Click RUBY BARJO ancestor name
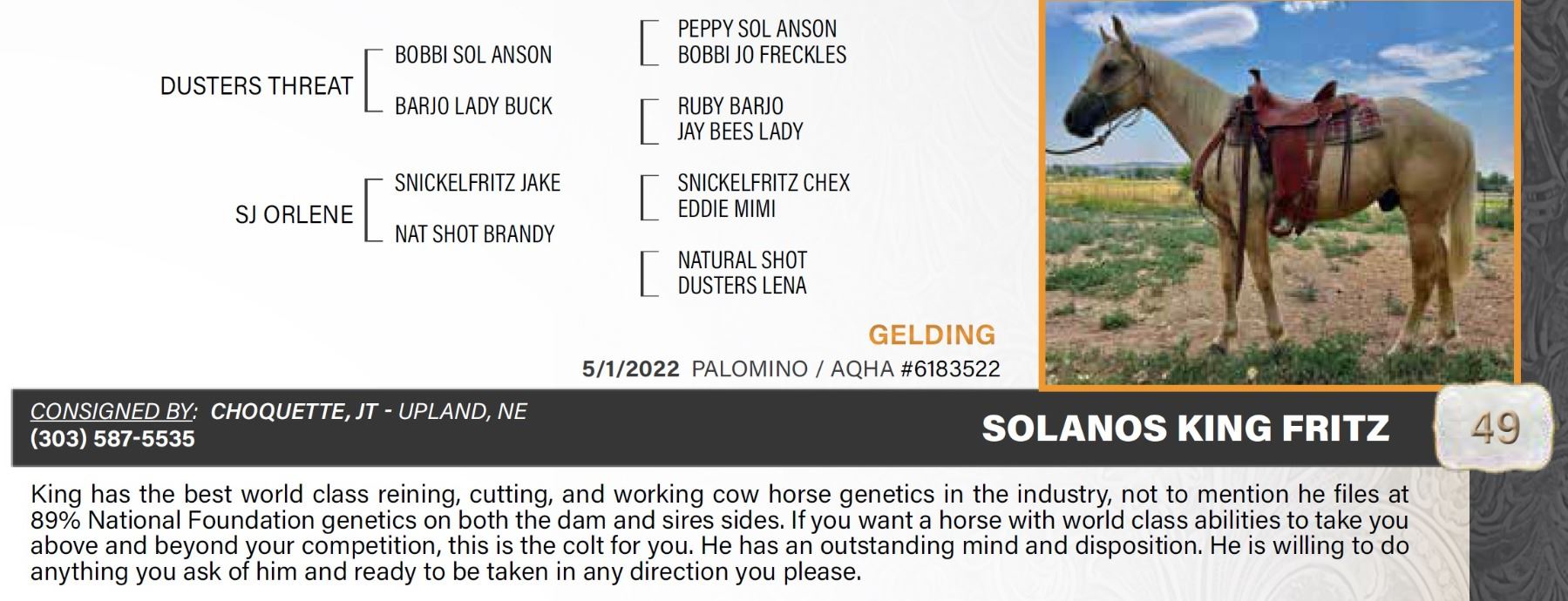This screenshot has height=601, width=1568. click(x=730, y=106)
